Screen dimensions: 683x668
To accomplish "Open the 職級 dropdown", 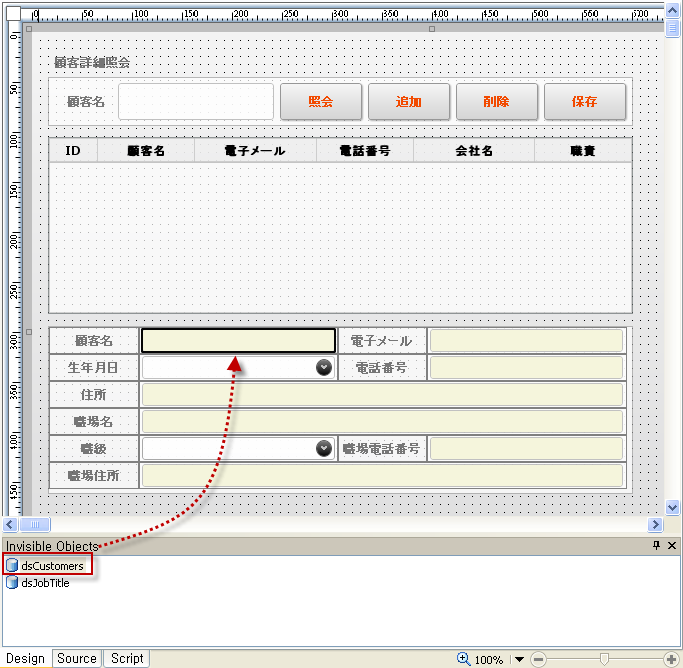I will click(x=323, y=449).
